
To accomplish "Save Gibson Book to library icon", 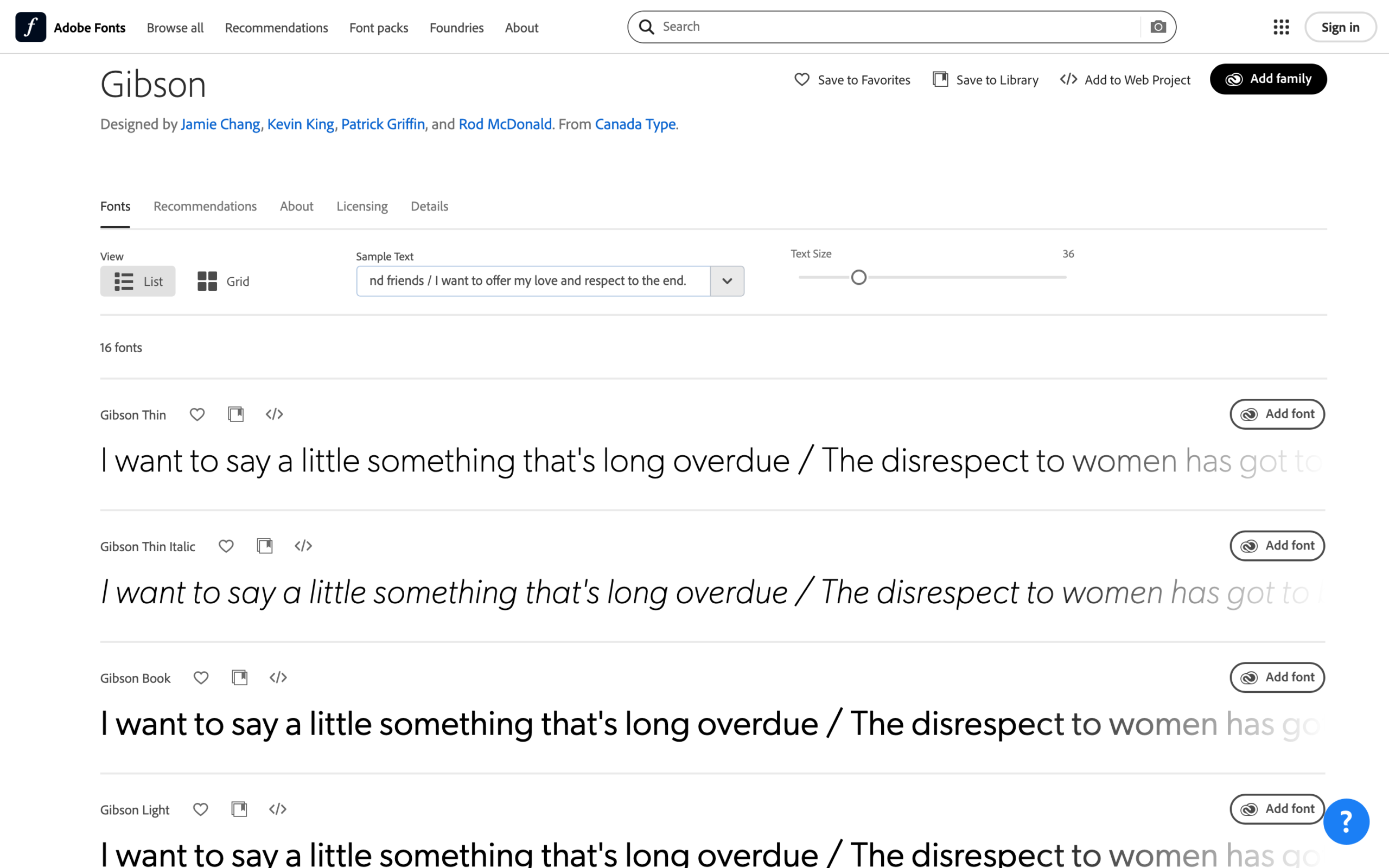I will pyautogui.click(x=239, y=678).
